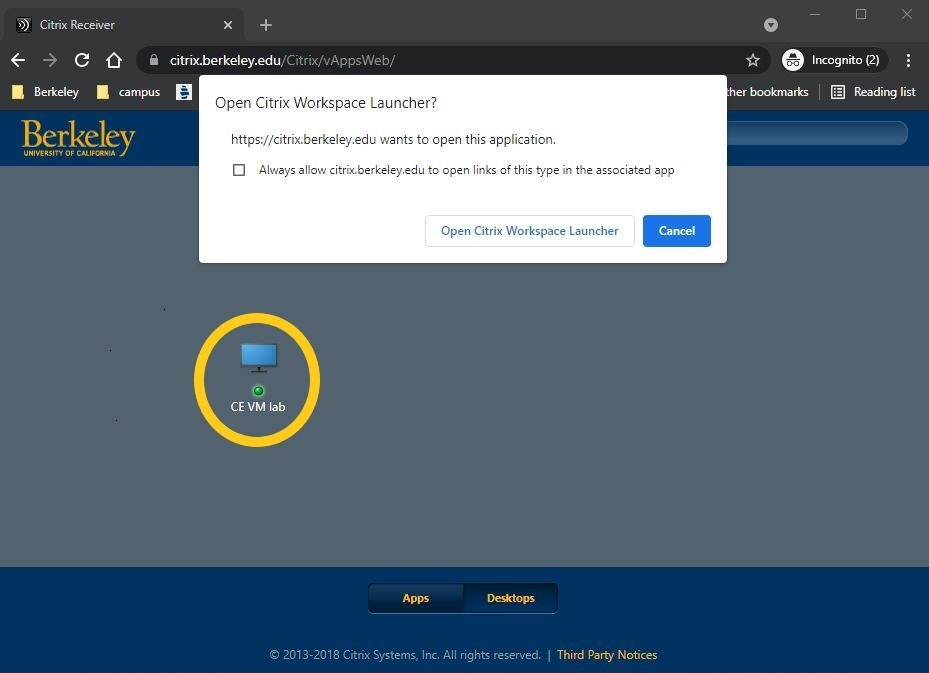Minimize the browser window
The height and width of the screenshot is (673, 929).
click(815, 14)
